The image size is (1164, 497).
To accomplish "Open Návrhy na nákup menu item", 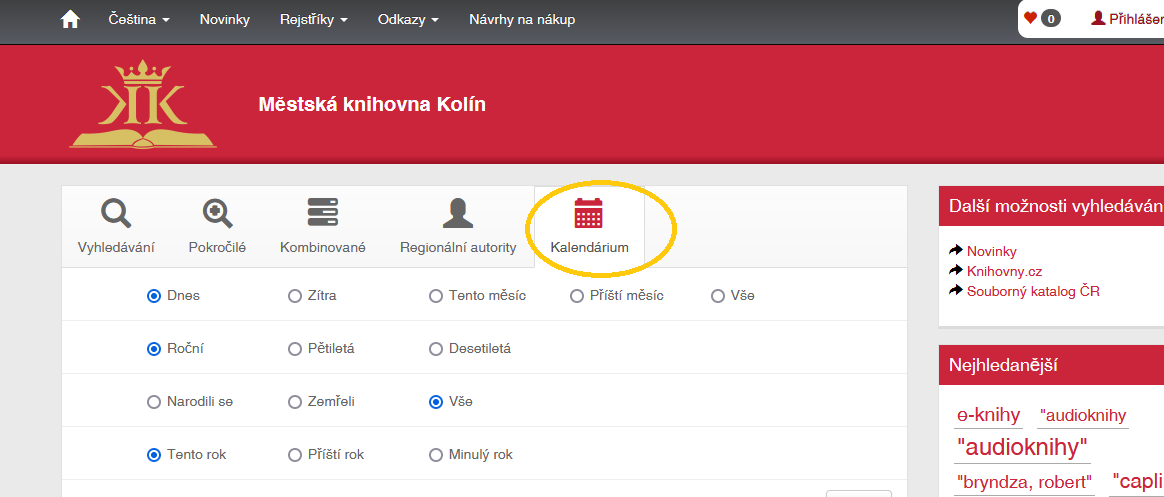I will pyautogui.click(x=522, y=20).
